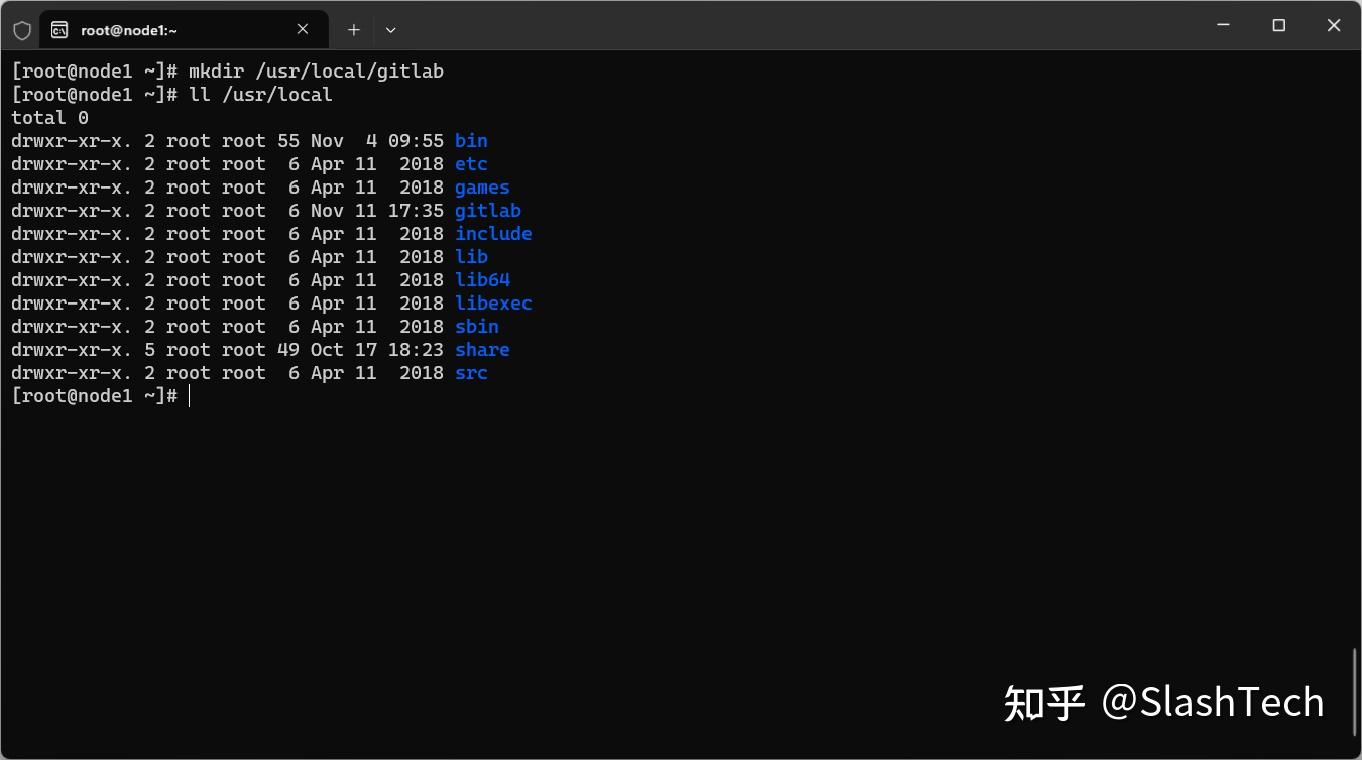
Task: Click the share directory entry
Action: 482,349
